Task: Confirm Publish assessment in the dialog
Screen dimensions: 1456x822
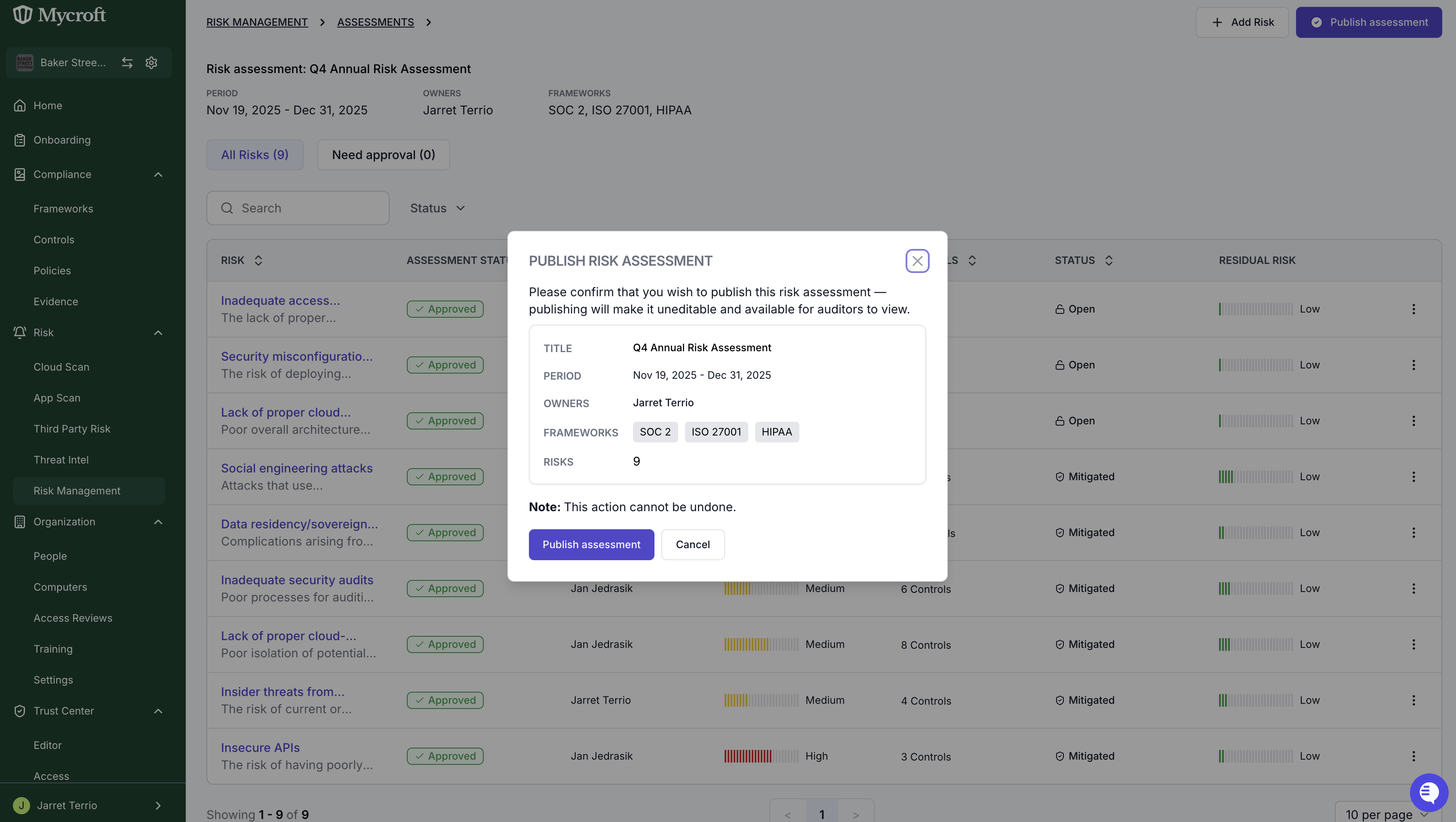Action: [591, 544]
